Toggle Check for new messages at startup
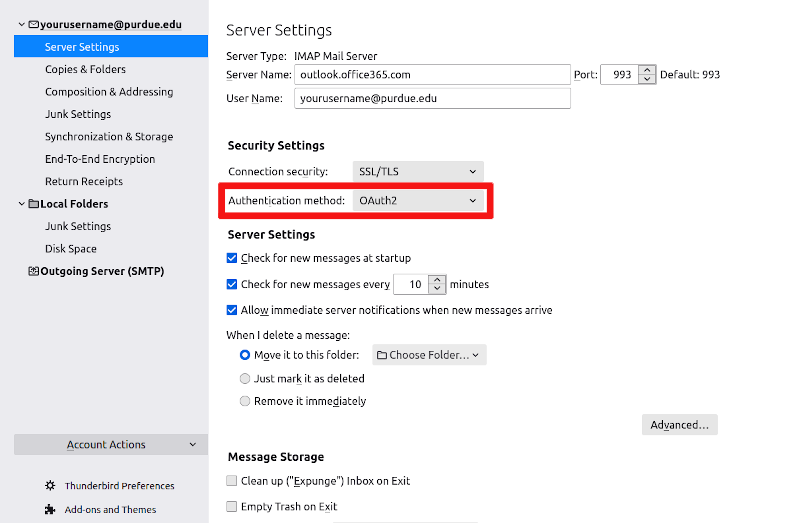 point(233,258)
